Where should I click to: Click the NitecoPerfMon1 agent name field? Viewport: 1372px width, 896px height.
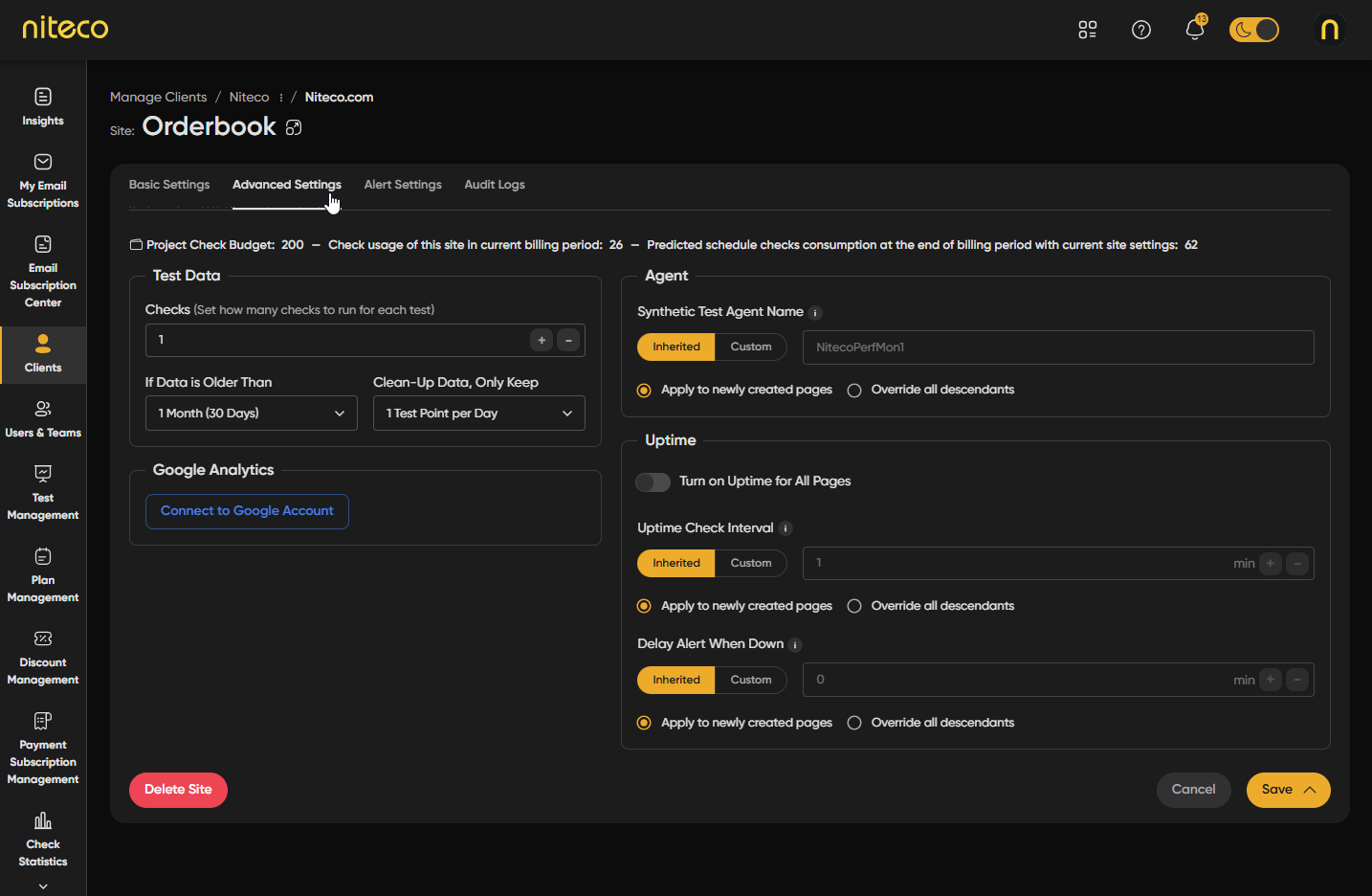[1058, 347]
